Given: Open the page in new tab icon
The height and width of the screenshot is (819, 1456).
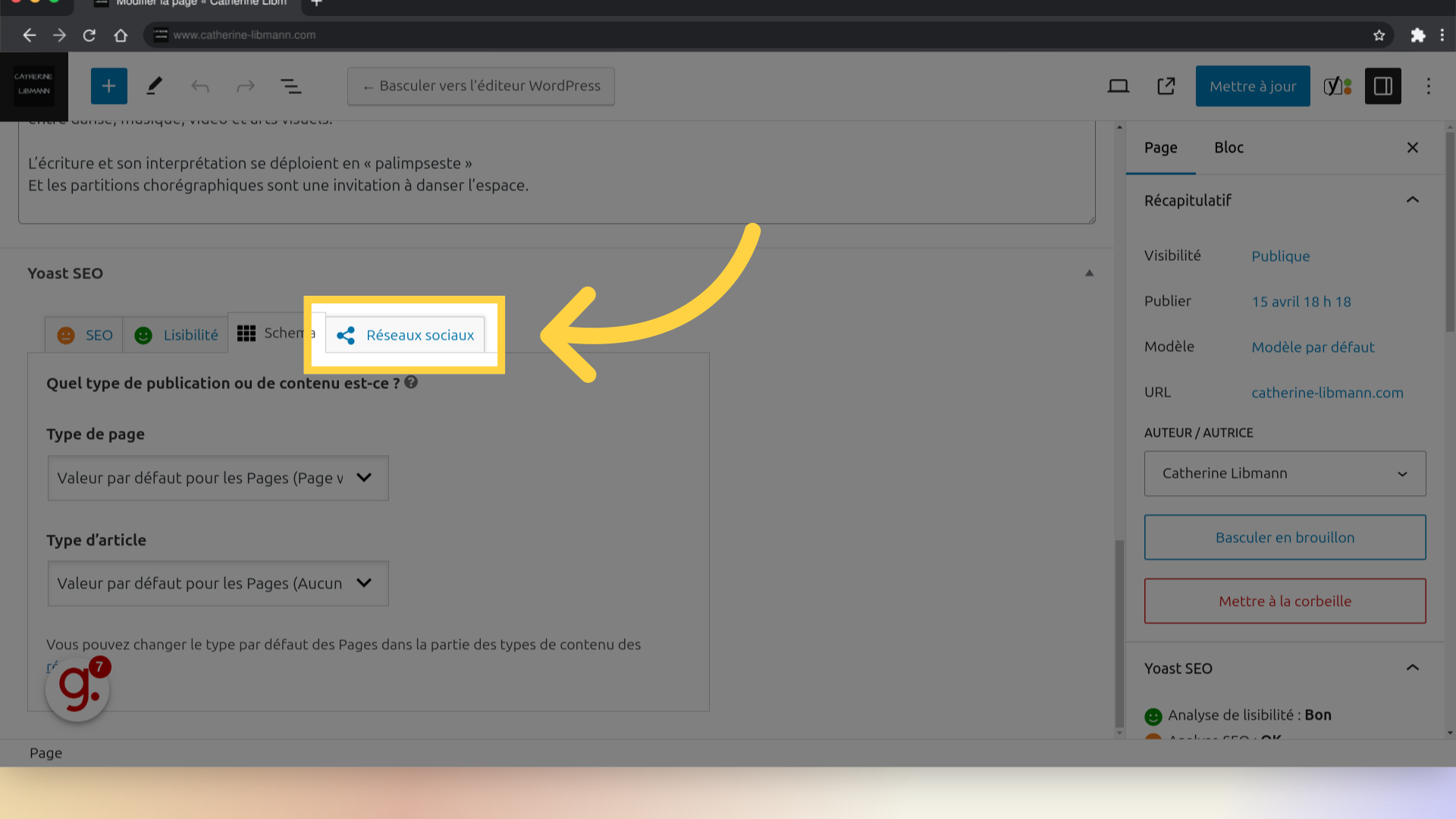Looking at the screenshot, I should 1166,86.
